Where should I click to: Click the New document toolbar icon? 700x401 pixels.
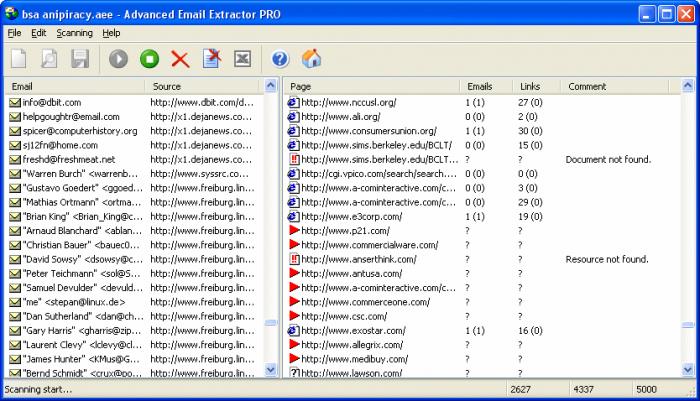click(x=20, y=59)
